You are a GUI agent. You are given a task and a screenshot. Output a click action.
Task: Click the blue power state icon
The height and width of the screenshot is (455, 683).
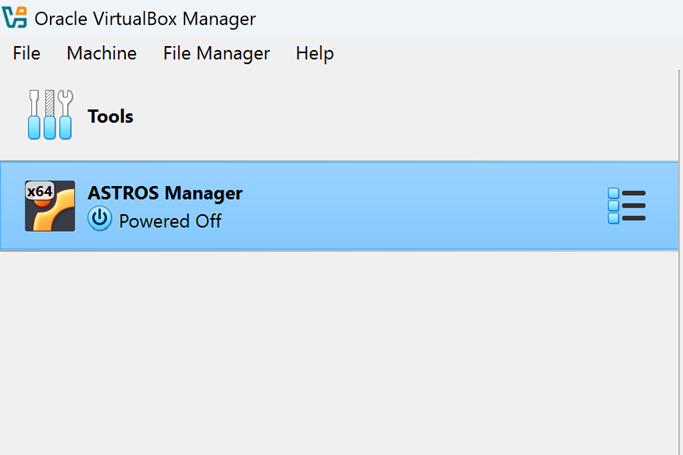click(100, 219)
